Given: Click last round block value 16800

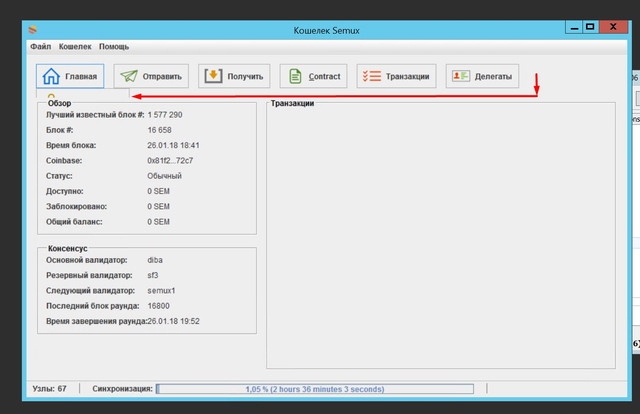Looking at the screenshot, I should point(158,306).
